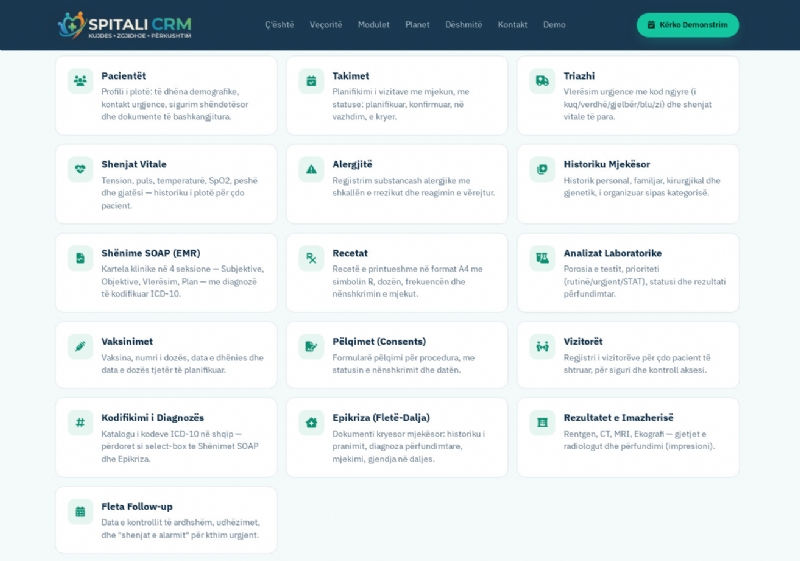This screenshot has width=800, height=561.
Task: Click the 'Regjistri i vizitorëve' description
Action: click(637, 364)
